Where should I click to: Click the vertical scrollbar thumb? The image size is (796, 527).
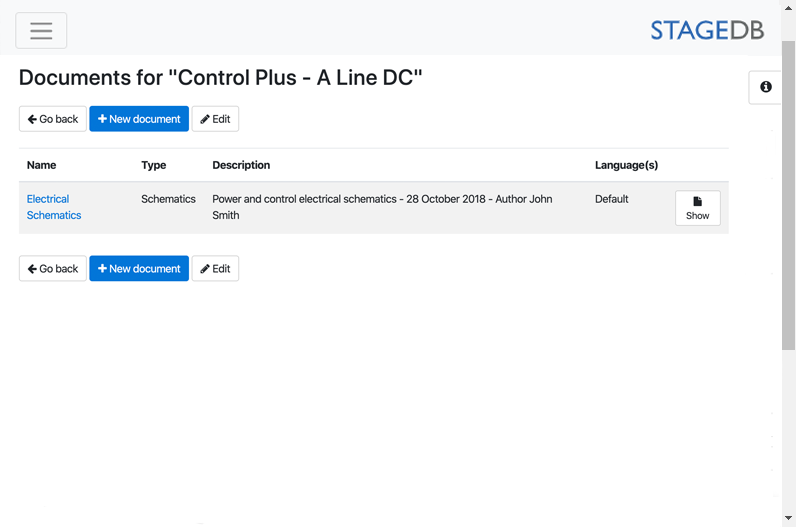(x=788, y=195)
